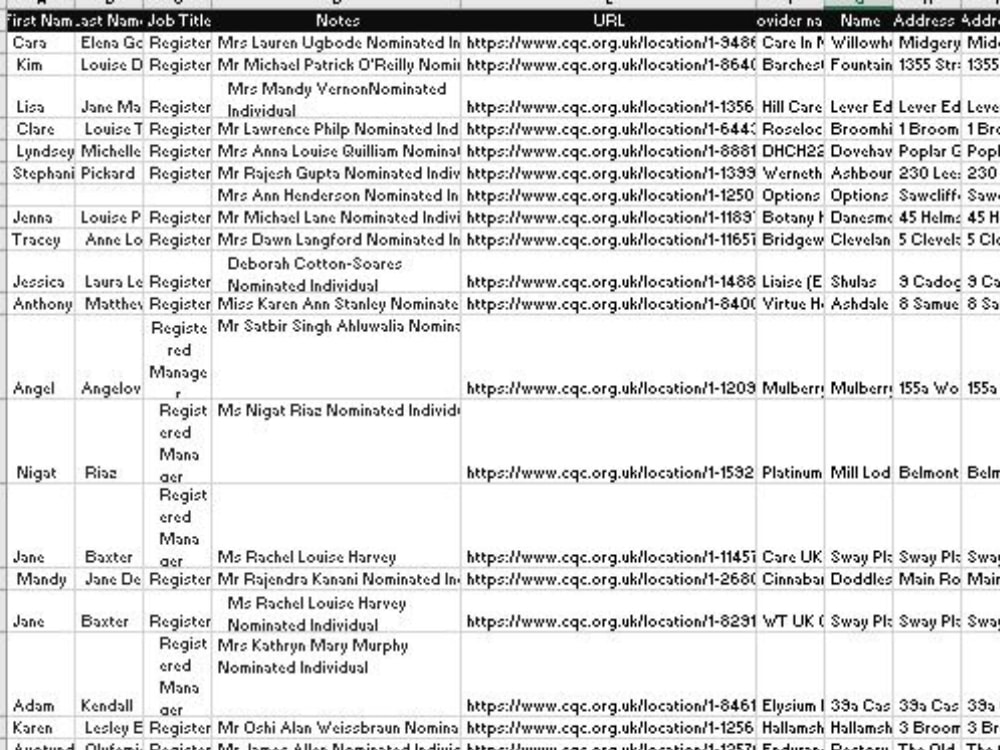Open the URL in Kim's row
The height and width of the screenshot is (750, 1000).
[608, 65]
